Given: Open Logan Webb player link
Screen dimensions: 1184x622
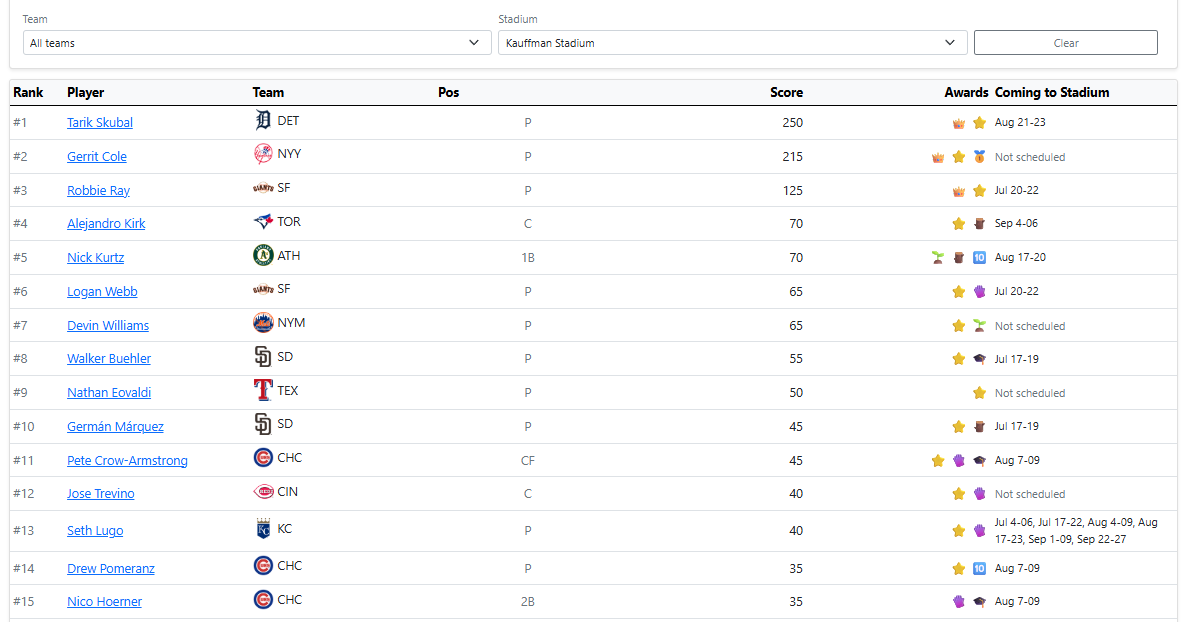Looking at the screenshot, I should coord(102,291).
